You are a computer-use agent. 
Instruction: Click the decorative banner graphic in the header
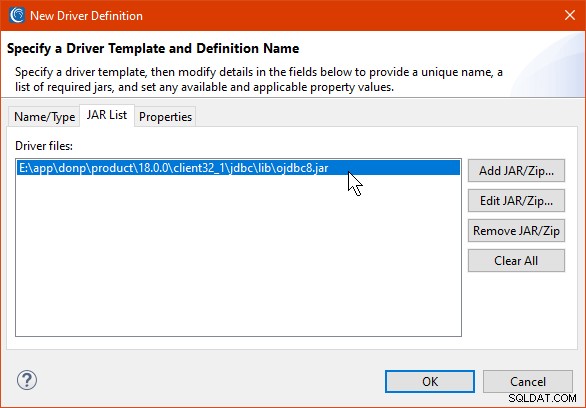548,64
